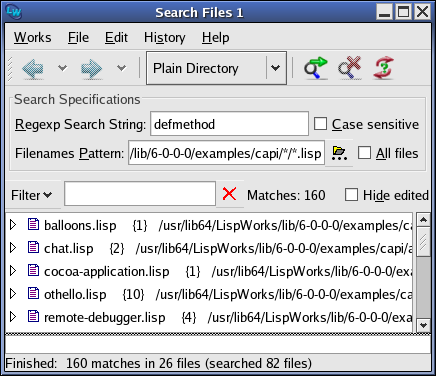Click the Matches: 160 label
Image resolution: width=436 pixels, height=376 pixels.
point(286,195)
